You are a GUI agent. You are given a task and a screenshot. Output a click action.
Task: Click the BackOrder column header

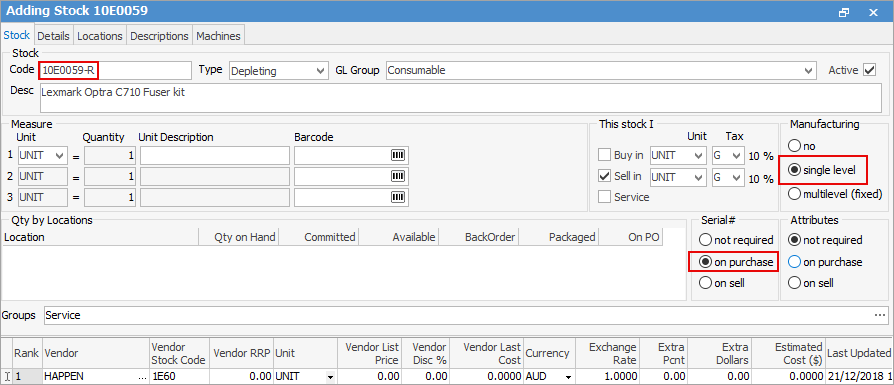(478, 237)
